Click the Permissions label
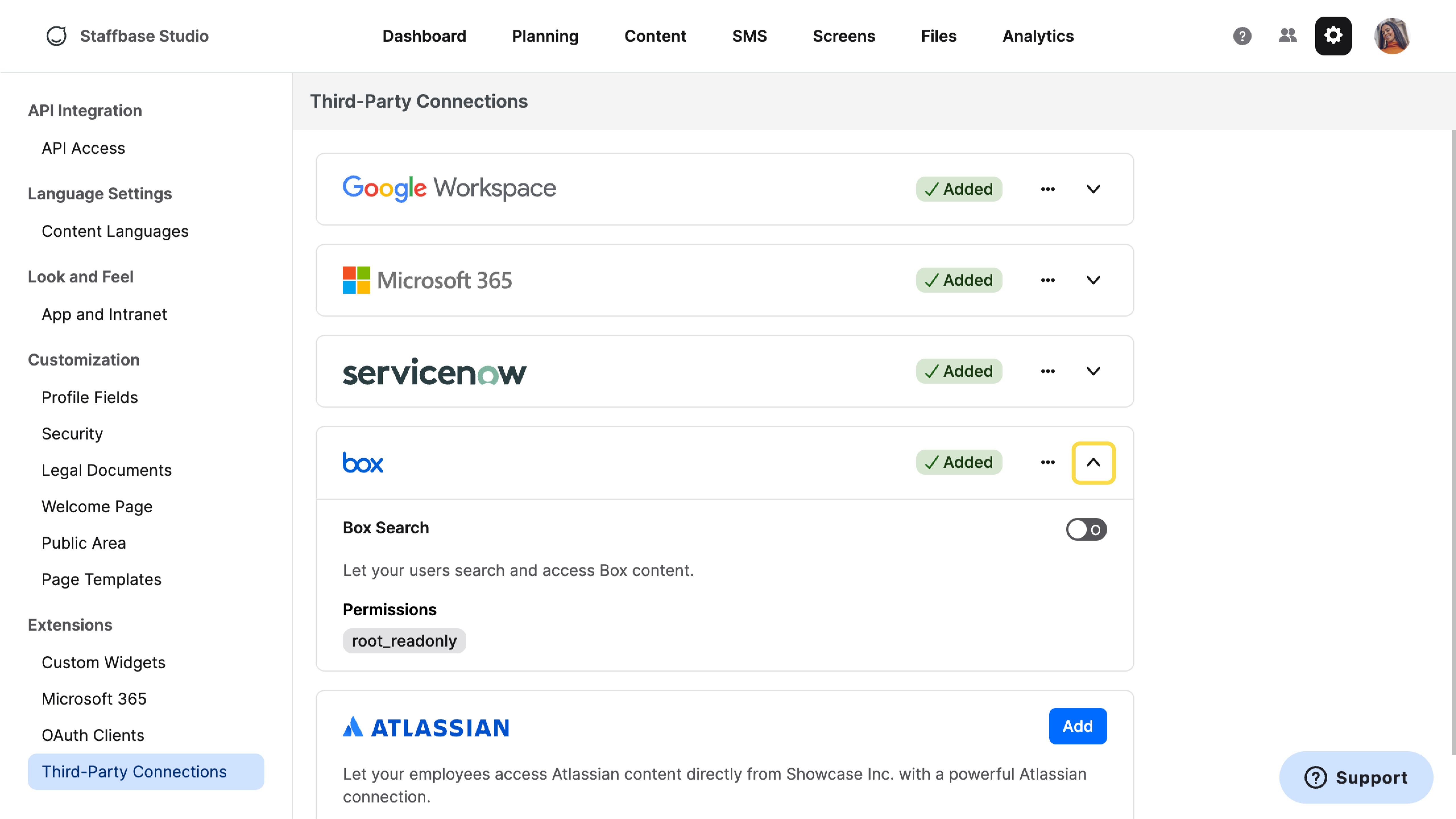The width and height of the screenshot is (1456, 819). [390, 610]
